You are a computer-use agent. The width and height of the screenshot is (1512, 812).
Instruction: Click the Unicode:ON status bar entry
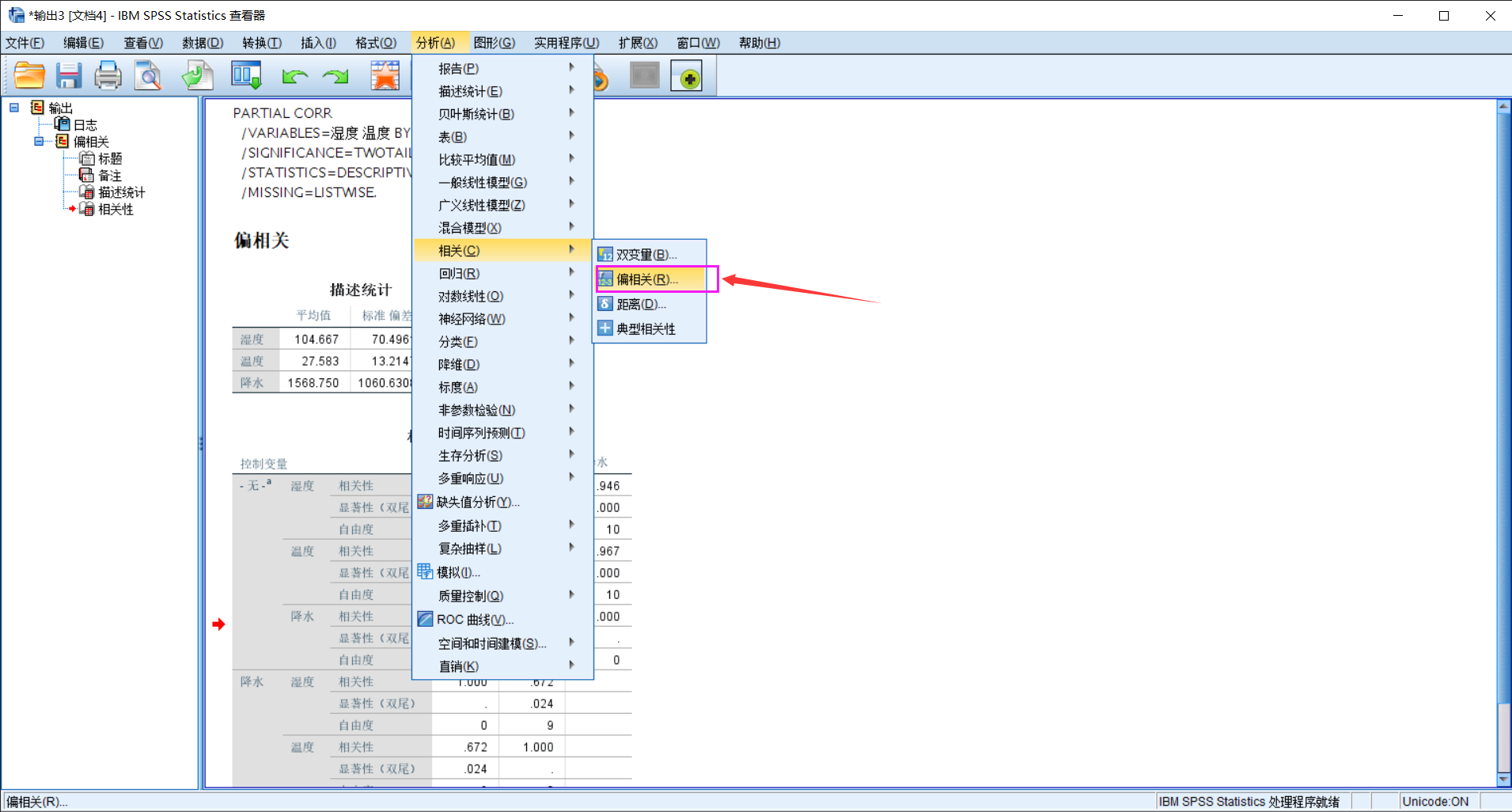(x=1435, y=802)
